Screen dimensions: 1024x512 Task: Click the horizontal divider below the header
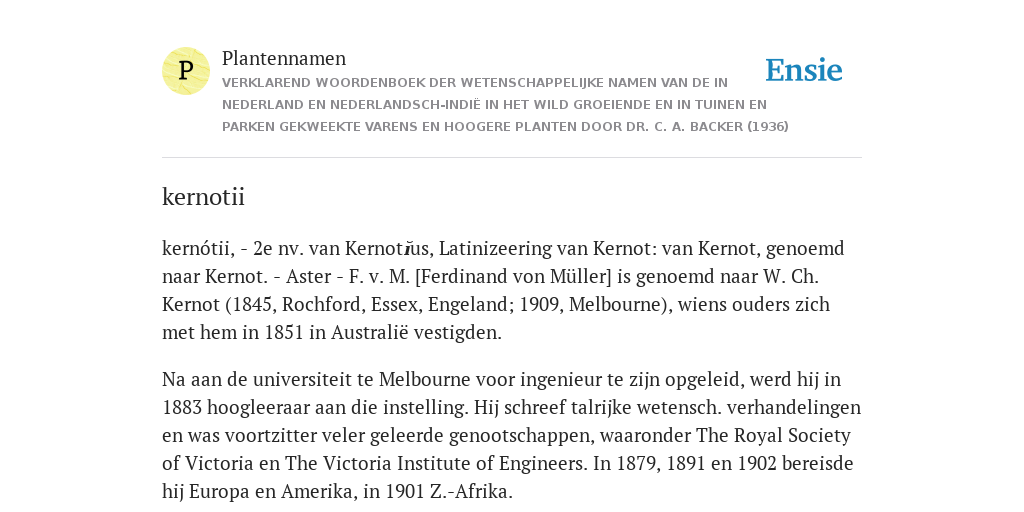(x=512, y=157)
